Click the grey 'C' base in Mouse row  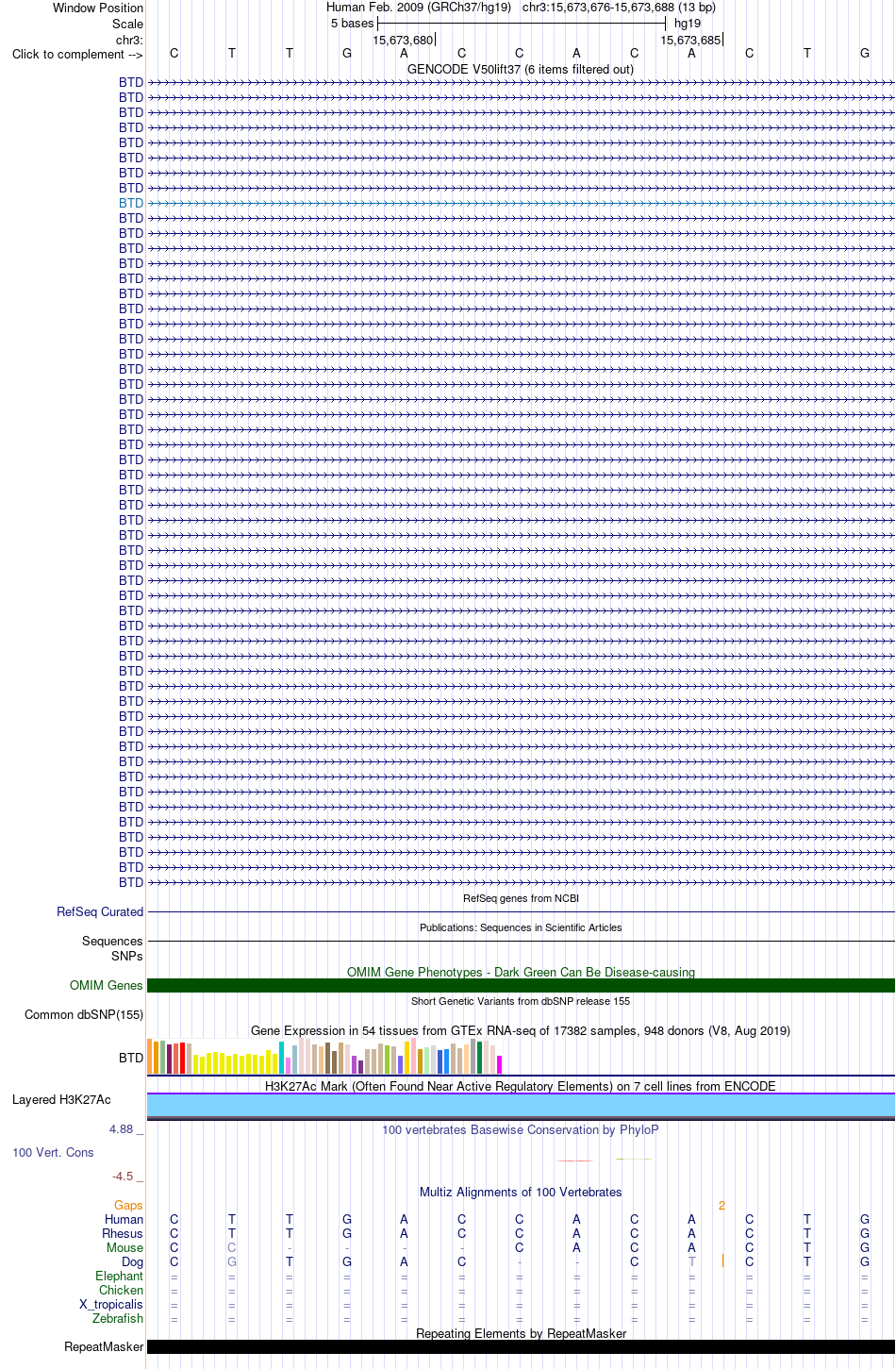[232, 1247]
